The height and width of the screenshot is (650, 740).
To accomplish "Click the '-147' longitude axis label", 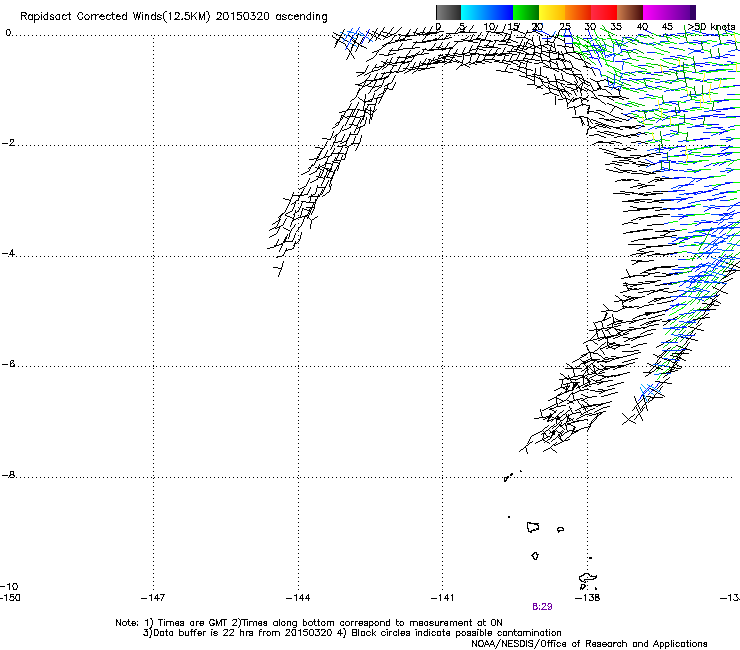I will 153,598.
